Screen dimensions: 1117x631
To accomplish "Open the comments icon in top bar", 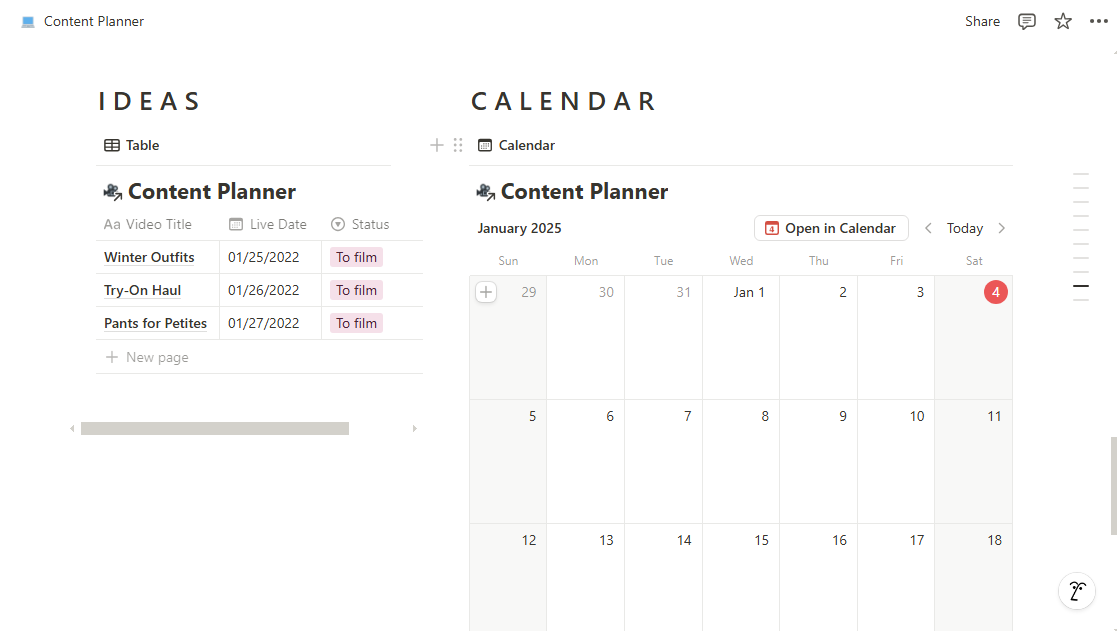I will pos(1027,21).
